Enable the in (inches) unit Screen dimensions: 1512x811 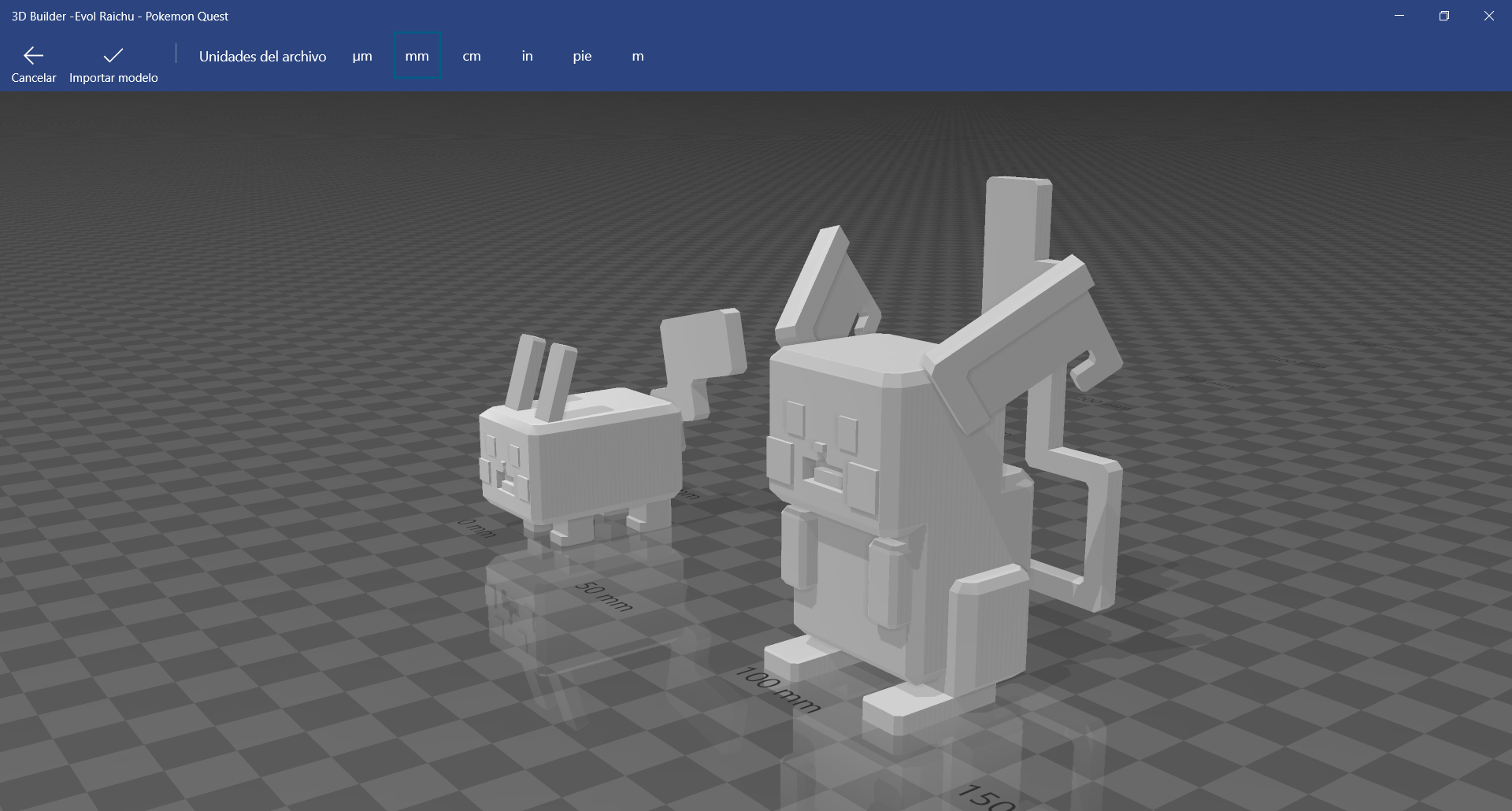[x=526, y=56]
